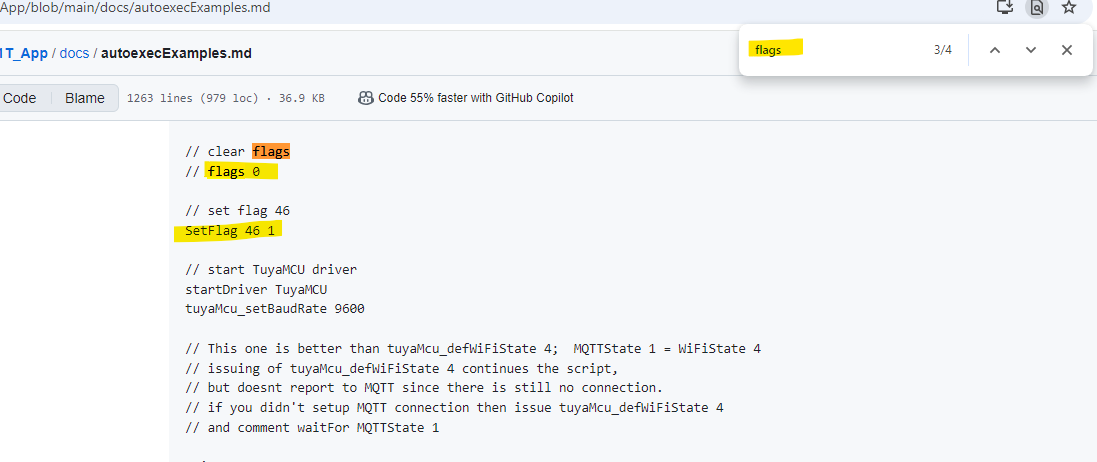Screen dimensions: 1097x462
Task: Click the page search icon in address bar
Action: (1037, 7)
